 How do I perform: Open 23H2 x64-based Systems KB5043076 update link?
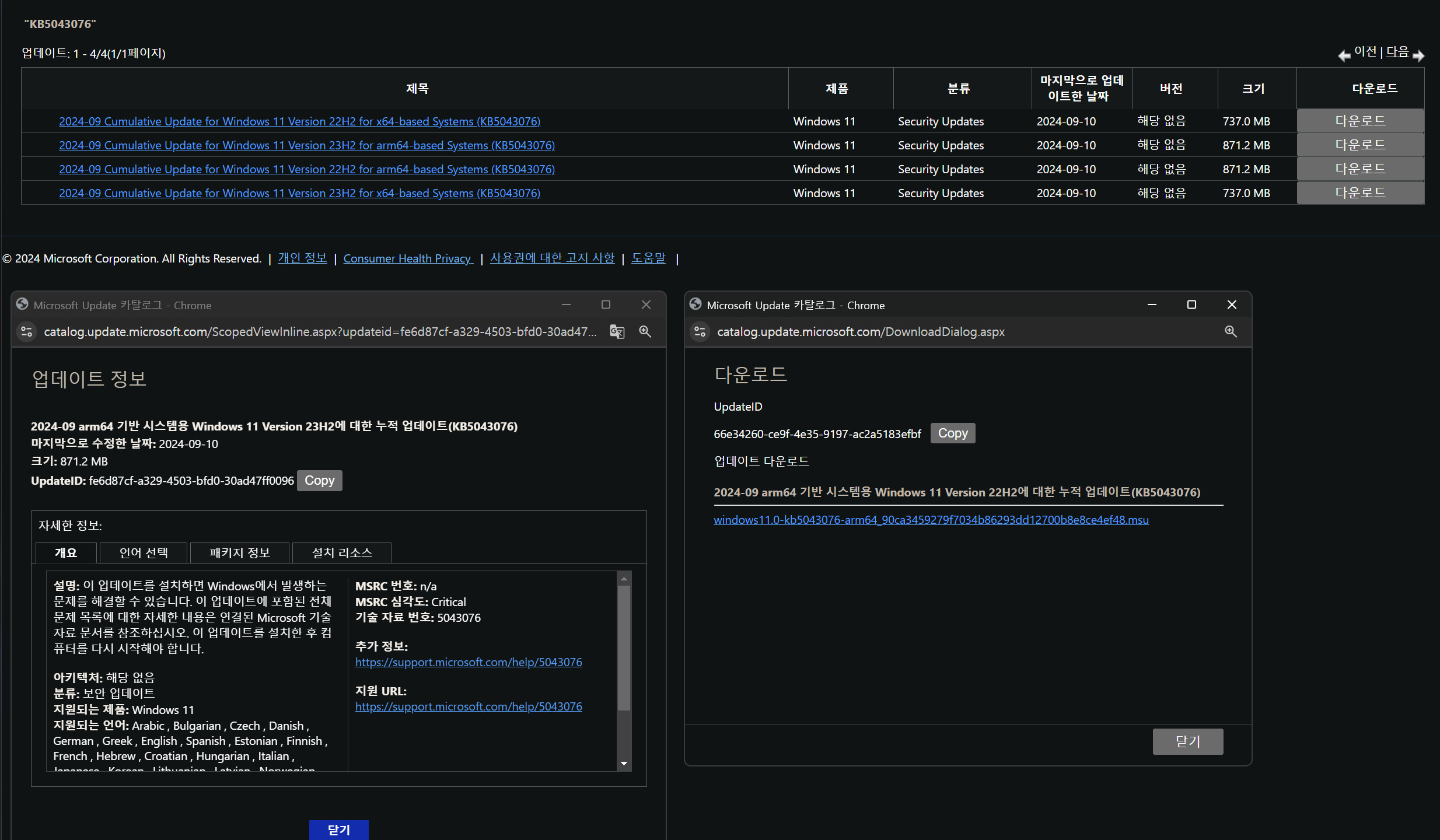click(x=299, y=193)
